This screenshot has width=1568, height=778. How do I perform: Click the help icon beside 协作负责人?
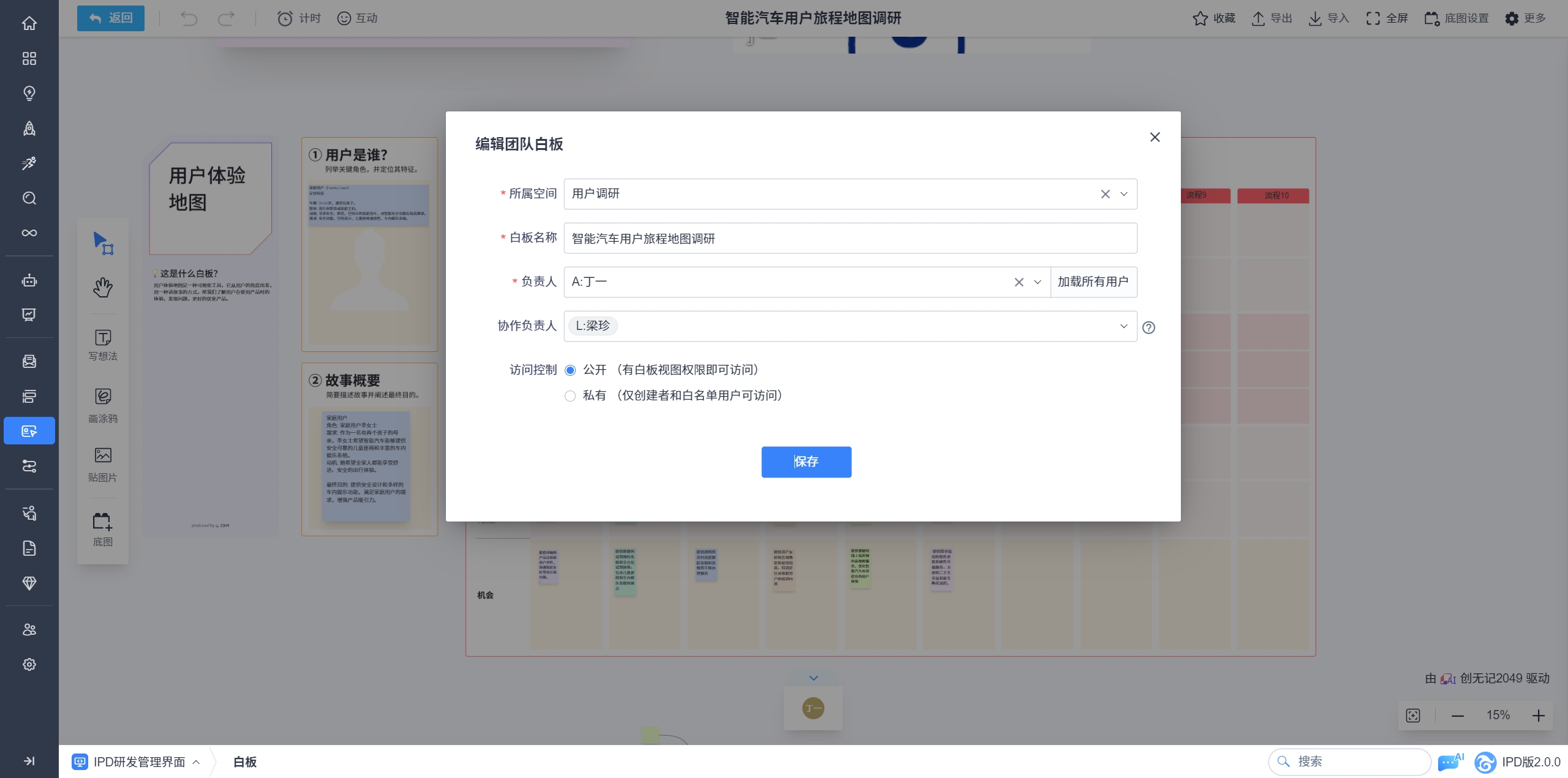pyautogui.click(x=1148, y=327)
